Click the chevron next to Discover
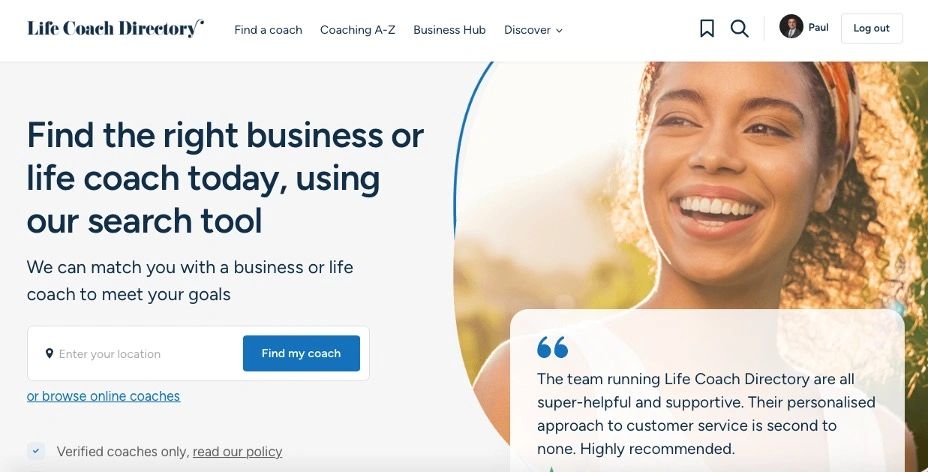928x472 pixels. click(x=559, y=30)
